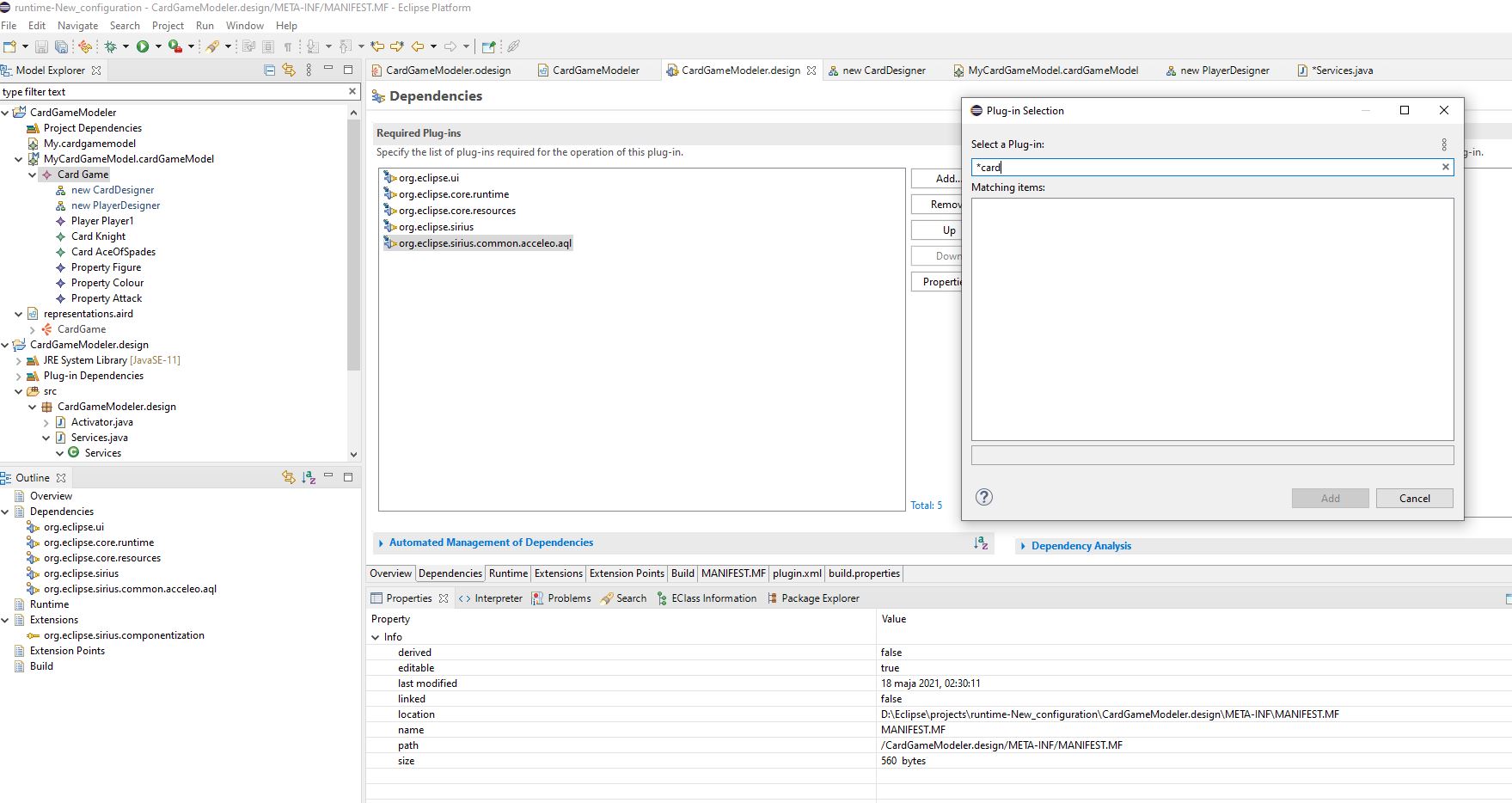Click the Sirius icon beside the Save buttons
This screenshot has height=803, width=1512.
(x=84, y=46)
